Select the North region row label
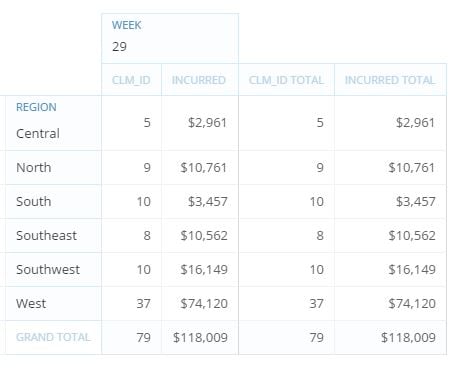The height and width of the screenshot is (370, 465). click(34, 168)
